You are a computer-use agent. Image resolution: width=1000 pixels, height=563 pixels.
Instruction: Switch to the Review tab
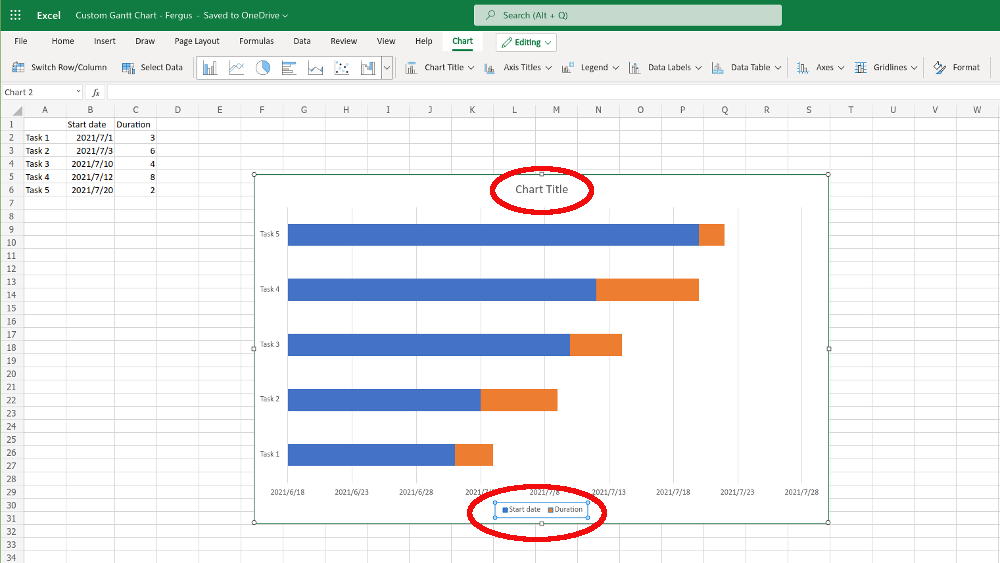(x=343, y=41)
